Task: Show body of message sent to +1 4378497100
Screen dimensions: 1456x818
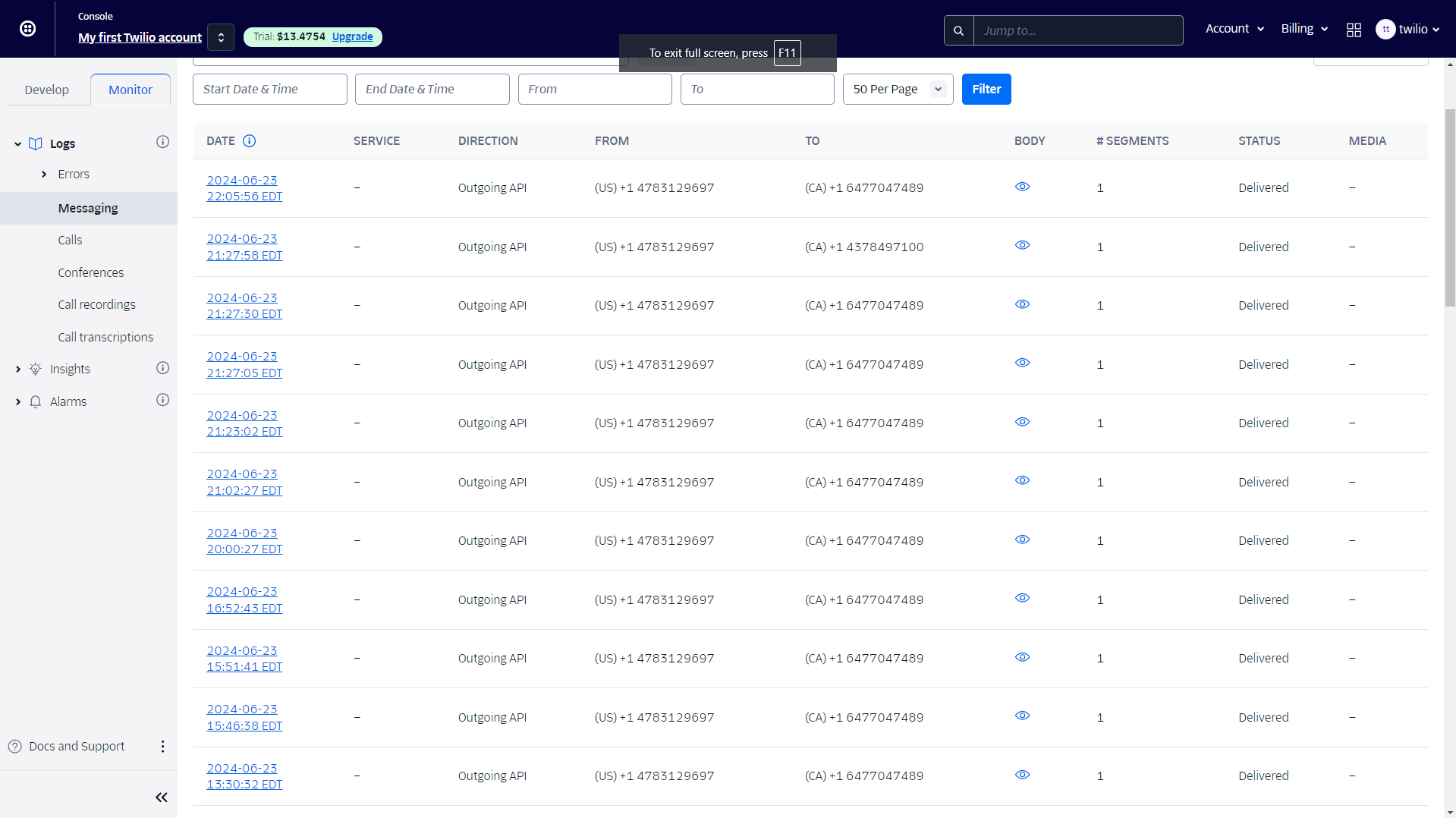Action: click(x=1022, y=245)
